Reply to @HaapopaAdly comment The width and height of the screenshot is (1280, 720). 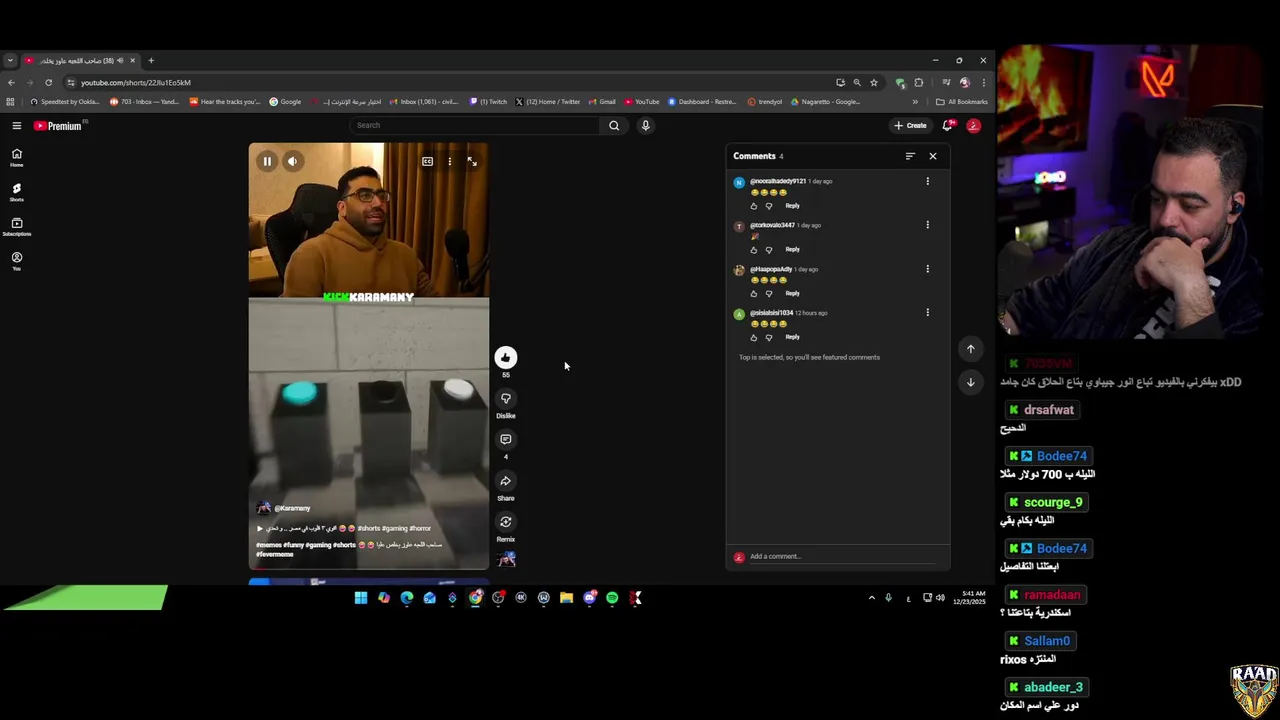coord(792,293)
